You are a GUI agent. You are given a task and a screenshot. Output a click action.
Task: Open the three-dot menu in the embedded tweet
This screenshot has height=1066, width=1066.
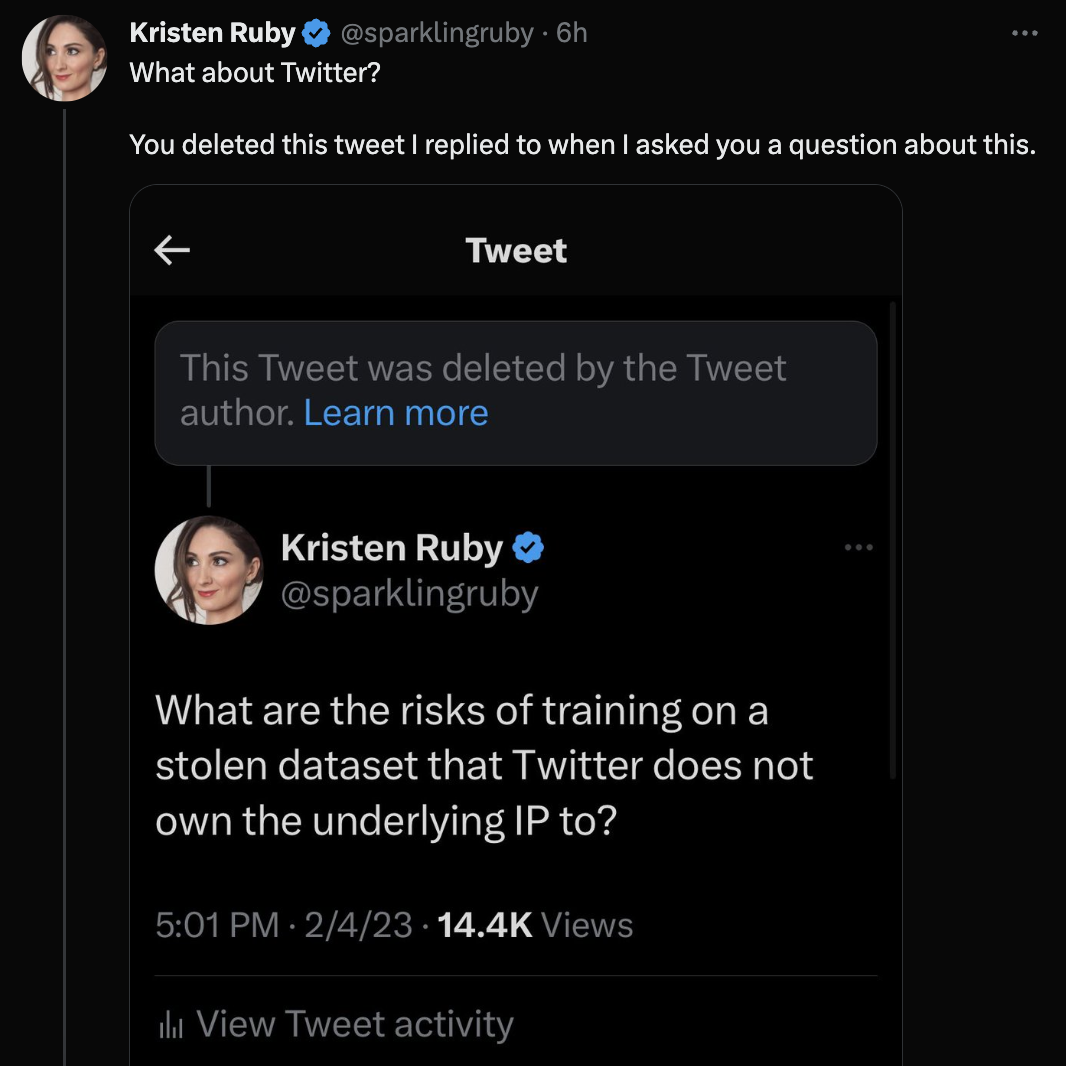click(858, 547)
